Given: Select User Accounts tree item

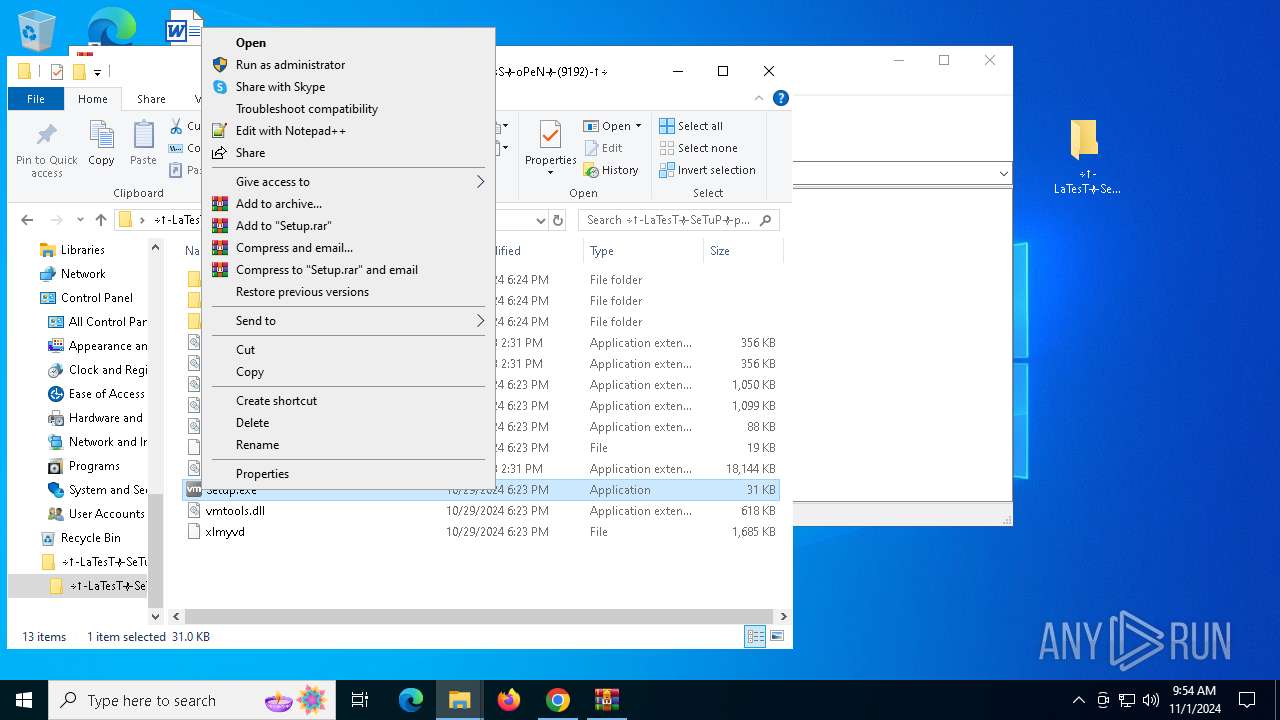Looking at the screenshot, I should click(x=106, y=514).
